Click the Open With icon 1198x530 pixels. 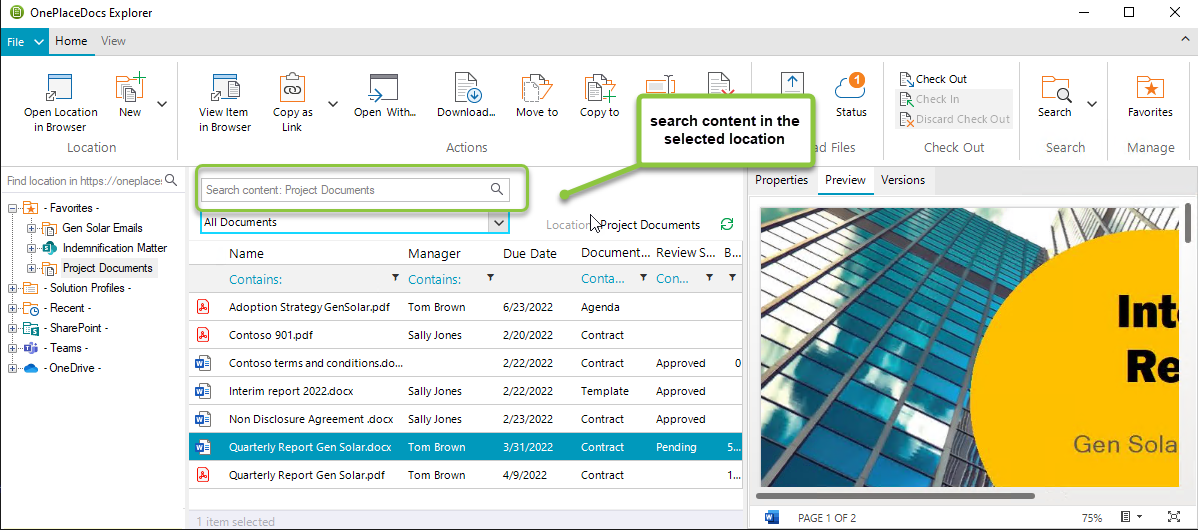click(384, 87)
